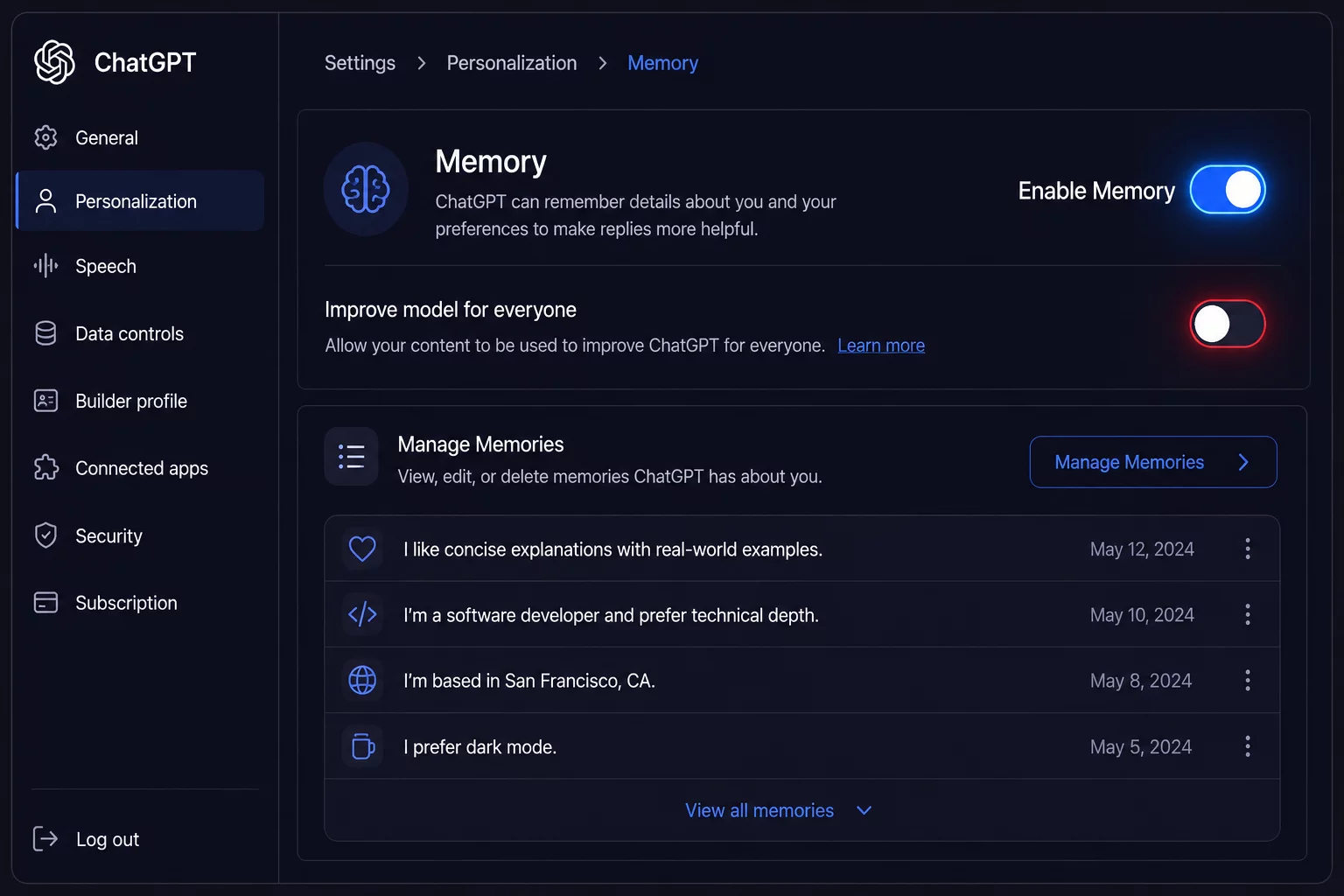1344x896 pixels.
Task: Select memory "I'm a software developer and prefer technical depth."
Action: [x=802, y=614]
